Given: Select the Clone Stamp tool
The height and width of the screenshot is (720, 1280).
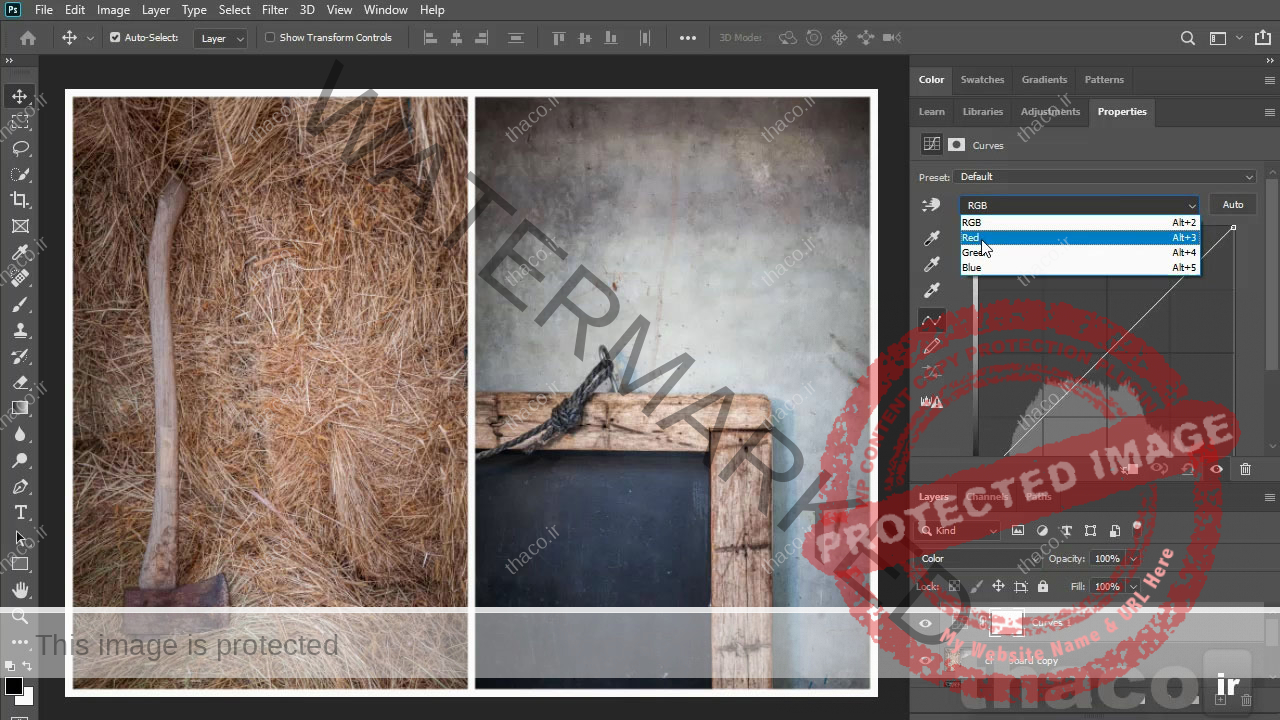Looking at the screenshot, I should (x=20, y=330).
